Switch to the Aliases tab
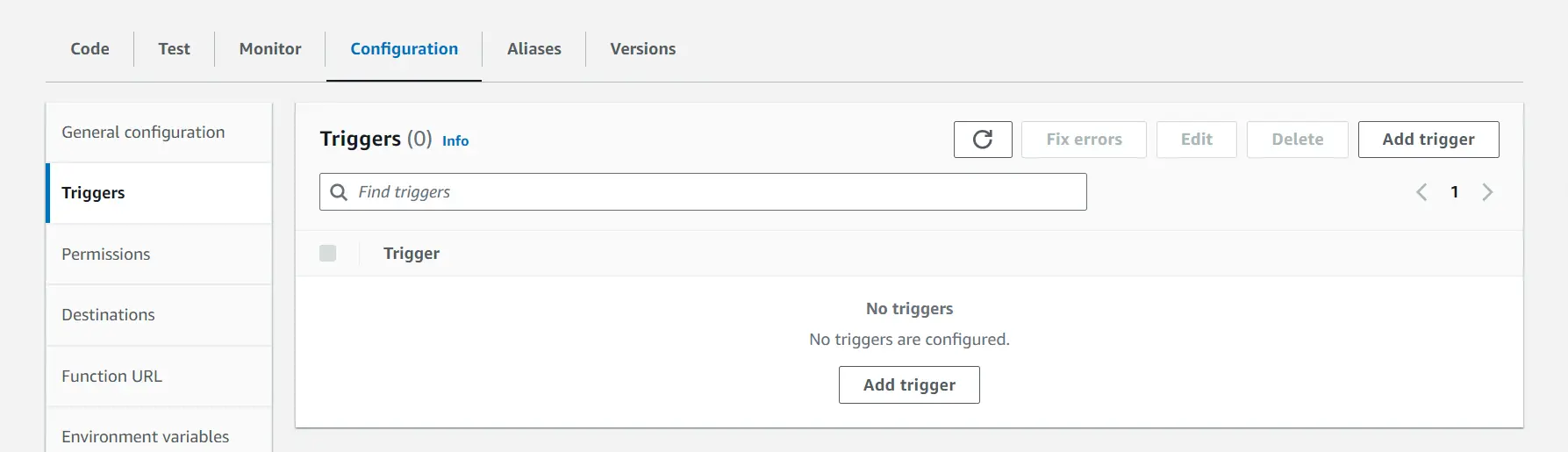The image size is (1568, 452). (x=533, y=49)
